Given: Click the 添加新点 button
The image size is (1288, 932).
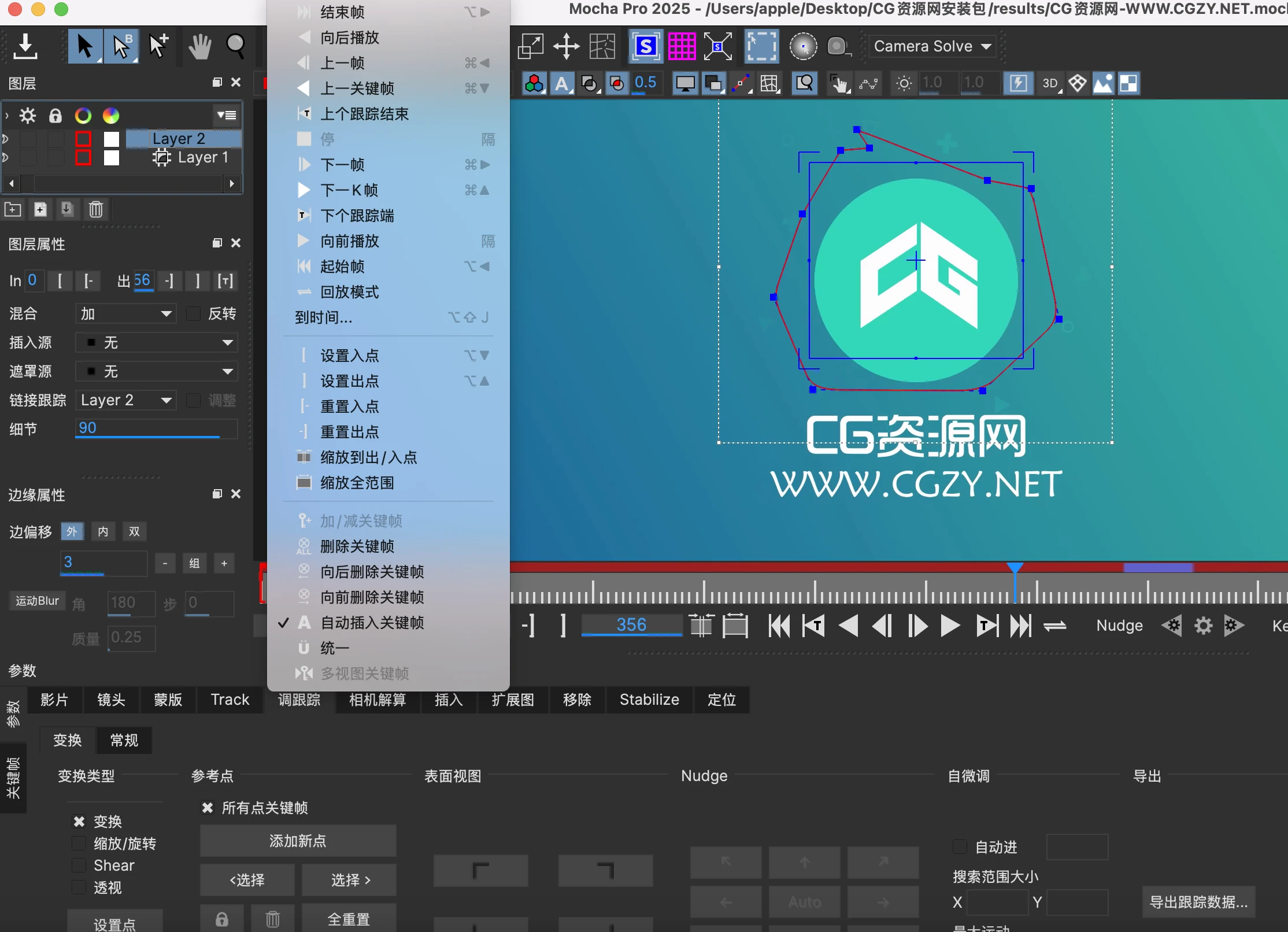Looking at the screenshot, I should click(298, 841).
